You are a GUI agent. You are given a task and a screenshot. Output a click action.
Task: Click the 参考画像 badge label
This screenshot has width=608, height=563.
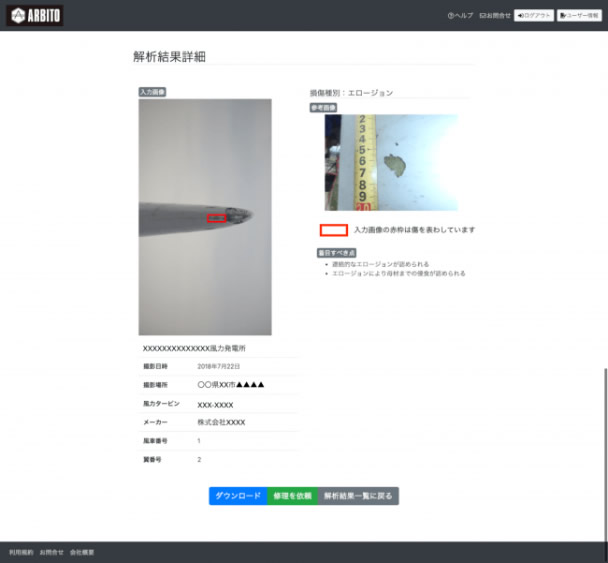(x=324, y=107)
